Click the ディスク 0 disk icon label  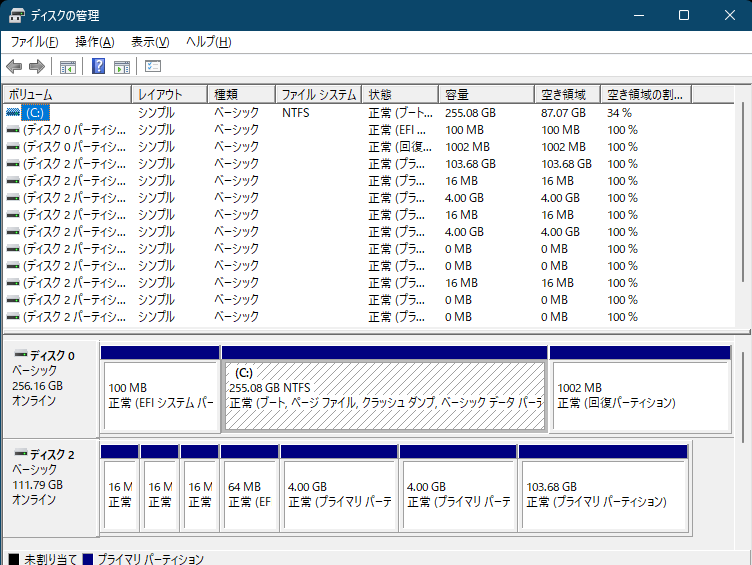pos(21,355)
